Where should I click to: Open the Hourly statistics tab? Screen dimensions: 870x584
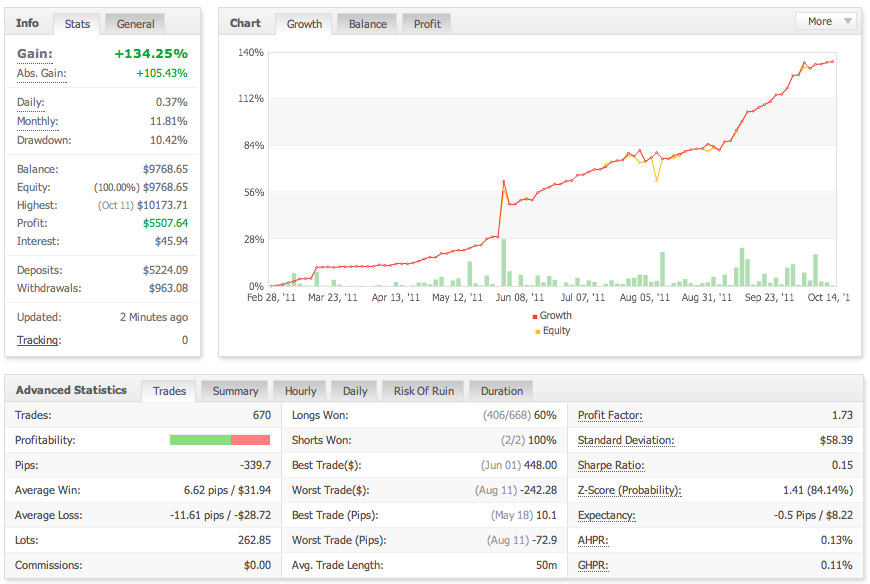pos(300,391)
